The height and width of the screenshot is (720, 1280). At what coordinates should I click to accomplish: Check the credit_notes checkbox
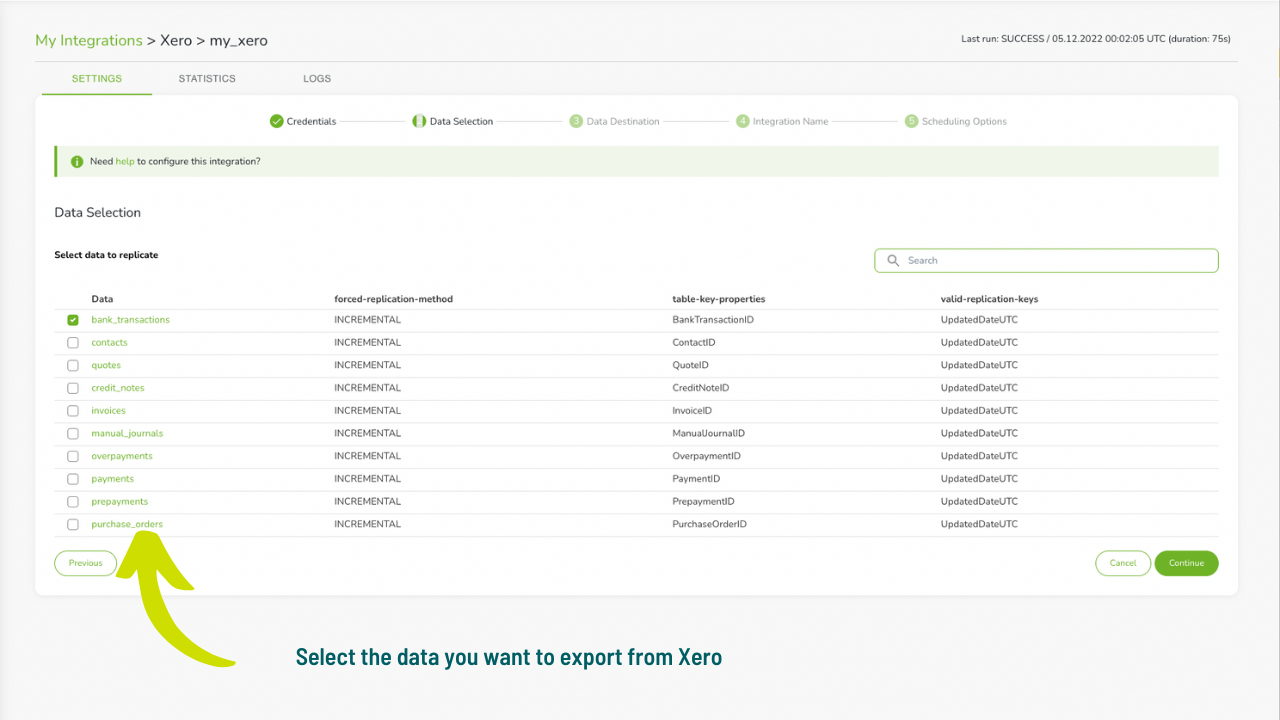point(73,388)
